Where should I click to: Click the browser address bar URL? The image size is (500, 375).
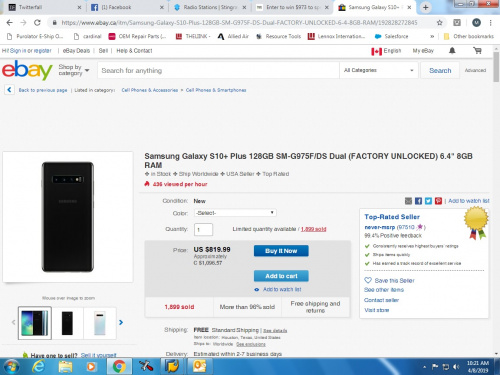(239, 23)
